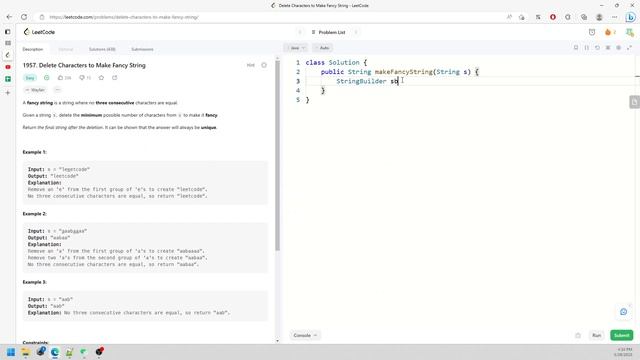Image resolution: width=640 pixels, height=360 pixels.
Task: Select the Editorial tab
Action: (66, 49)
